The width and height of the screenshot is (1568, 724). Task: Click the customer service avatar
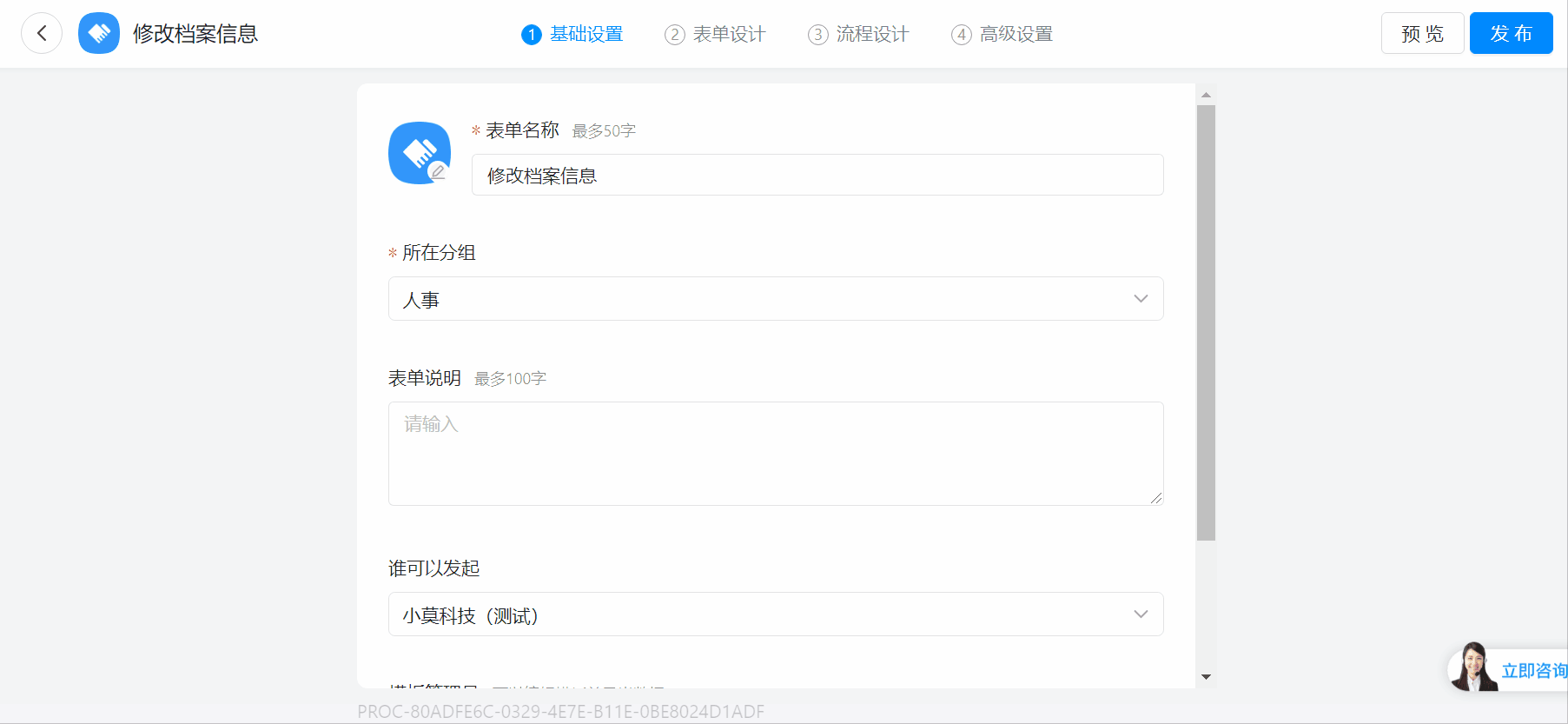[x=1472, y=668]
